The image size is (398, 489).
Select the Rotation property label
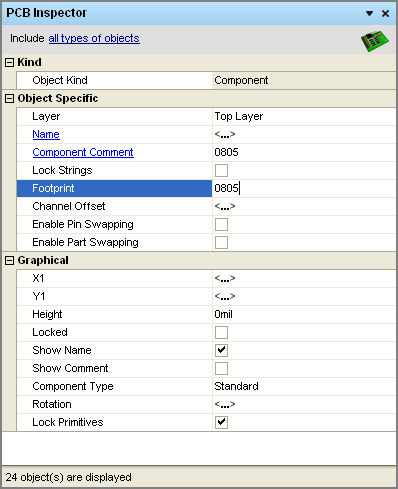pos(114,404)
